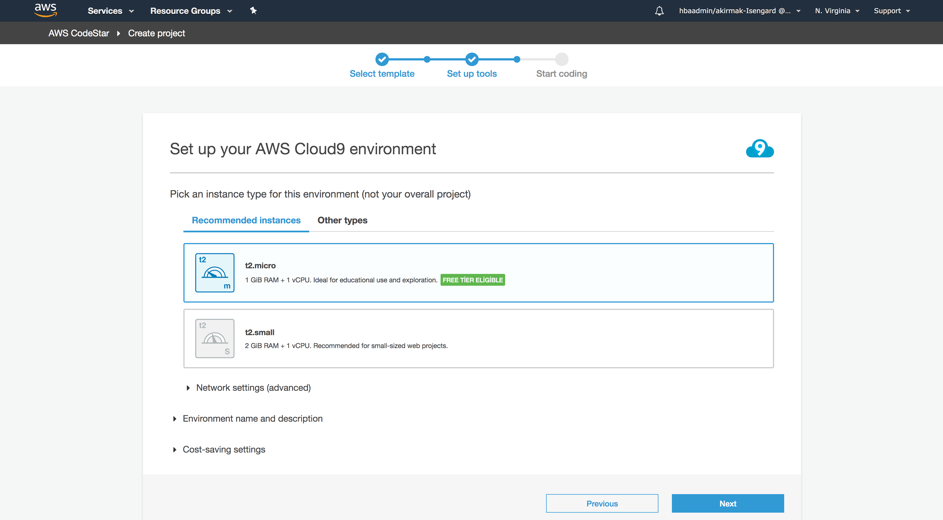
Task: Click the Cloud9 cloud logo icon
Action: [760, 148]
